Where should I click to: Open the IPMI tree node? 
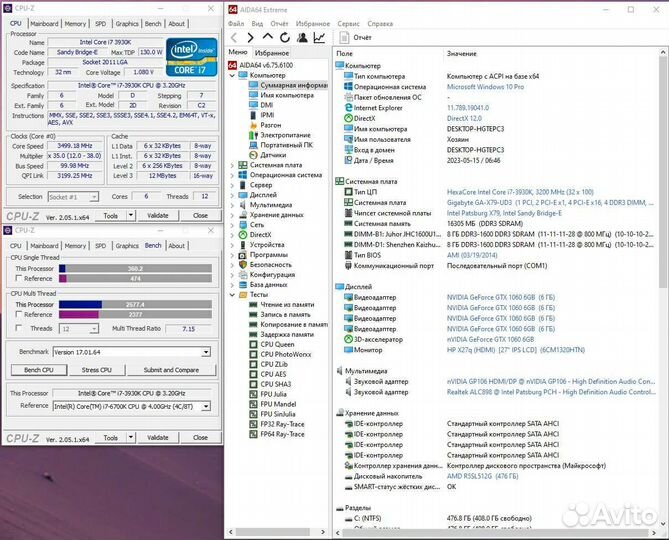coord(267,115)
